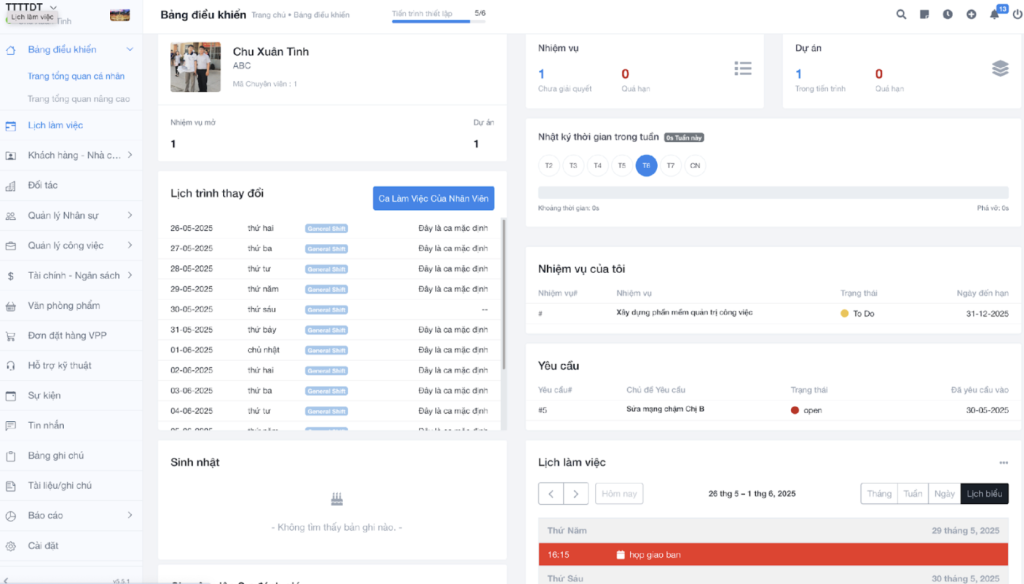Click the Tiến trình thiết lập progress bar

pyautogui.click(x=438, y=21)
